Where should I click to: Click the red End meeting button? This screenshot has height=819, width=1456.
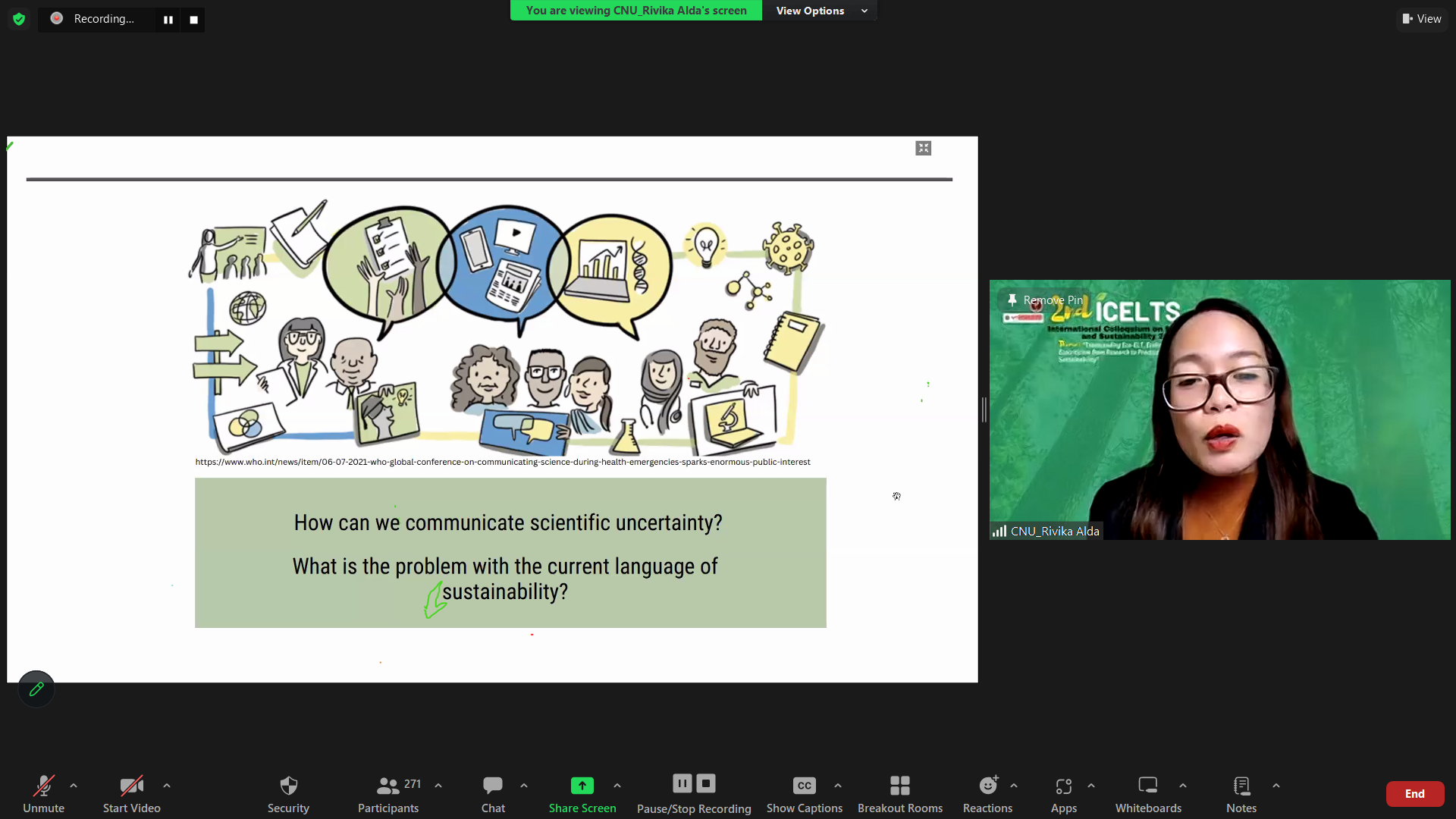click(1415, 794)
